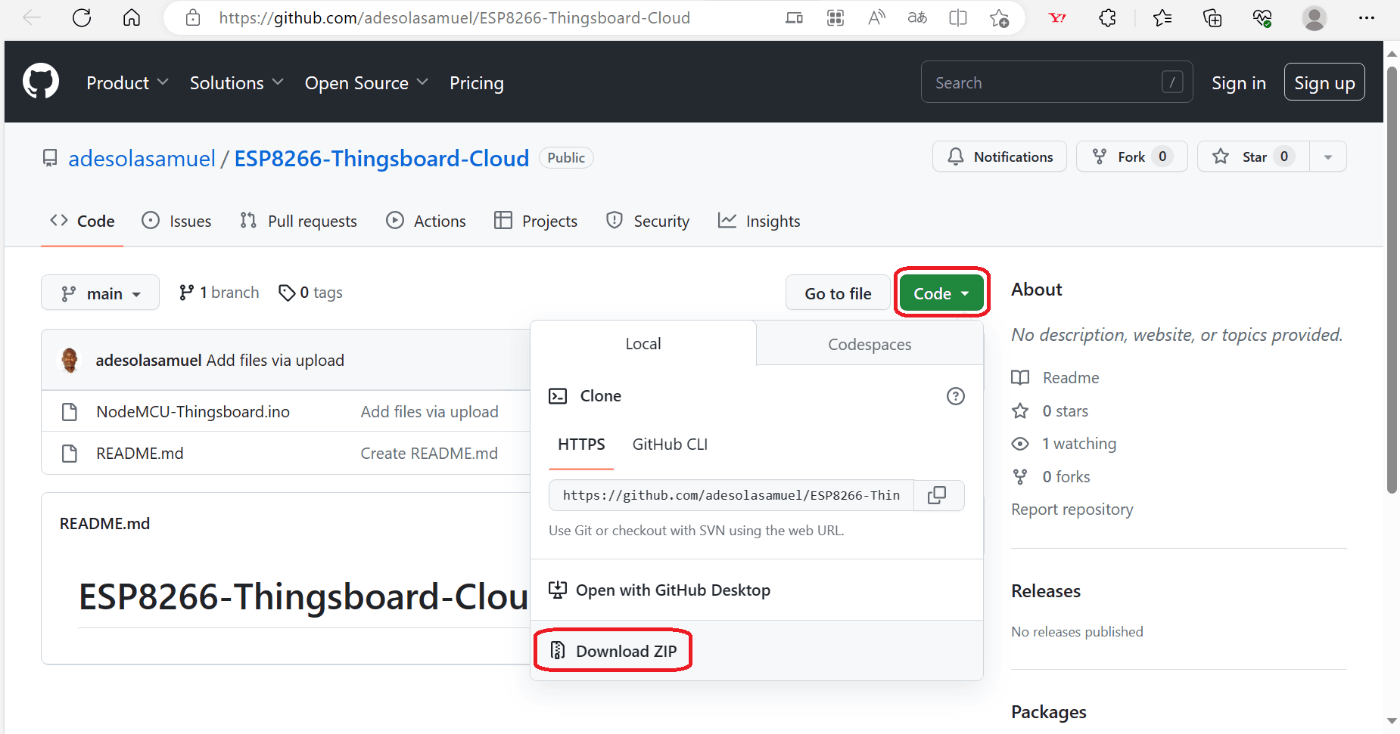View the 0 tags link
Image resolution: width=1400 pixels, height=734 pixels.
[310, 293]
